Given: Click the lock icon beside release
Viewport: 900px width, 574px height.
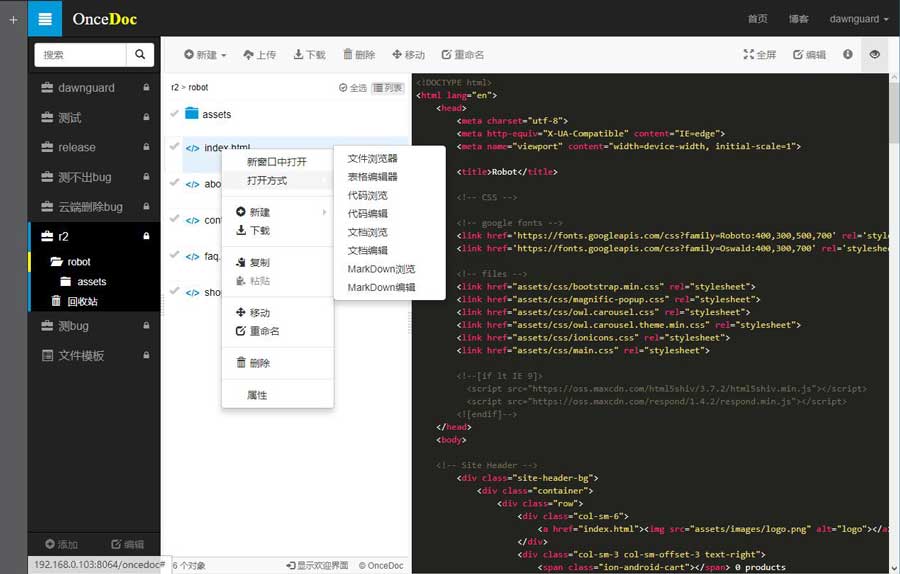Looking at the screenshot, I should pos(146,147).
